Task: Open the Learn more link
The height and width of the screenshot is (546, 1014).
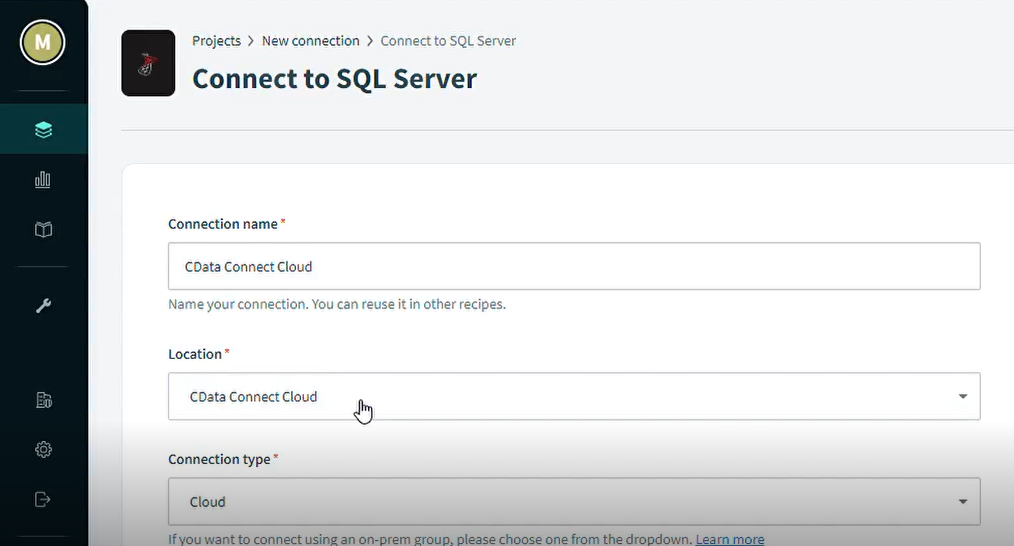Action: point(729,539)
